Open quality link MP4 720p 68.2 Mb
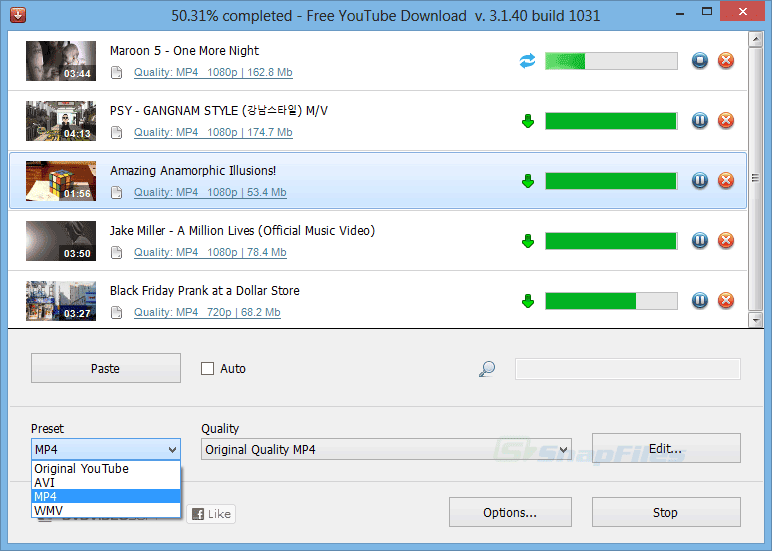This screenshot has height=551, width=772. point(207,313)
